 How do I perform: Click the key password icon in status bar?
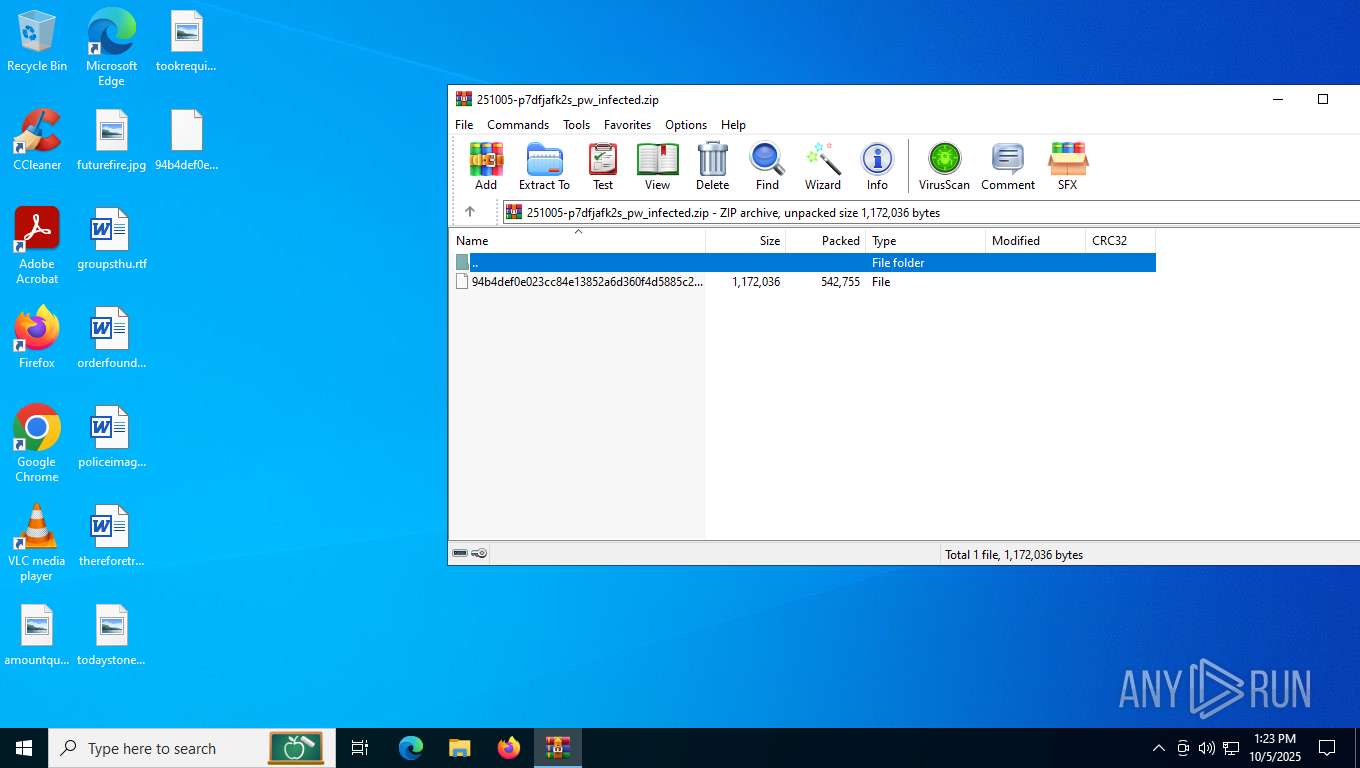pyautogui.click(x=480, y=553)
